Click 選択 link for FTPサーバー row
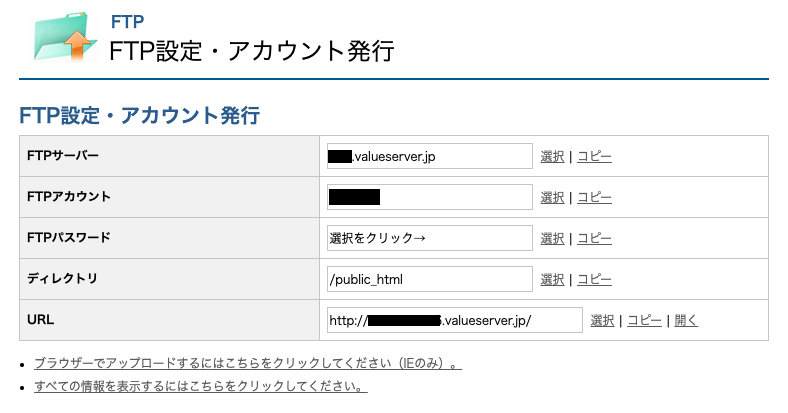This screenshot has width=788, height=413. pos(552,156)
